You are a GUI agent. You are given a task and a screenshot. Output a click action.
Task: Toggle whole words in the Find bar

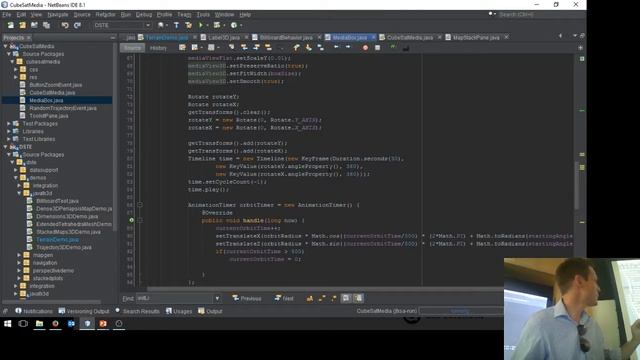pos(322,298)
